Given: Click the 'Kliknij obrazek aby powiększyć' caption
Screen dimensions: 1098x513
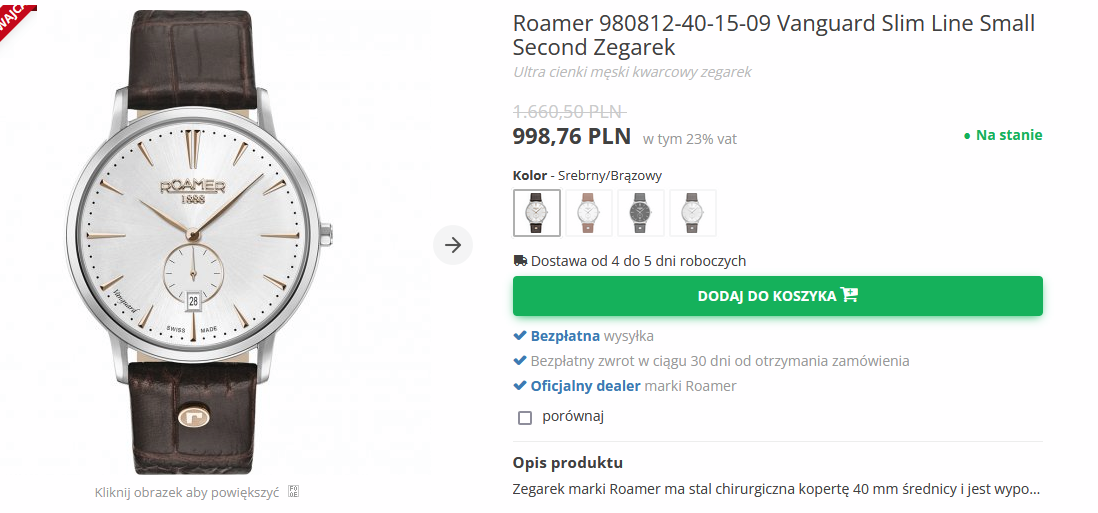Looking at the screenshot, I should (x=186, y=492).
